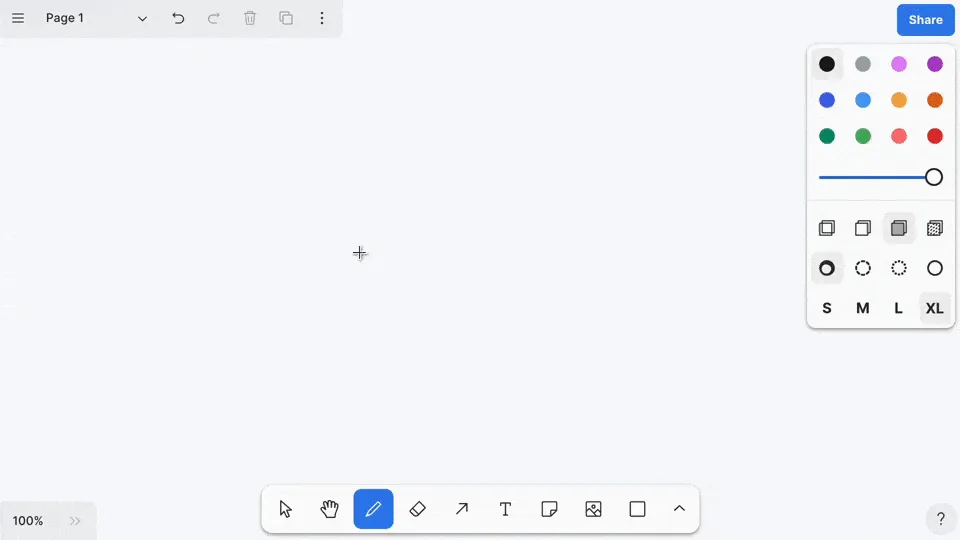
Task: Click the Share button
Action: pyautogui.click(x=925, y=20)
